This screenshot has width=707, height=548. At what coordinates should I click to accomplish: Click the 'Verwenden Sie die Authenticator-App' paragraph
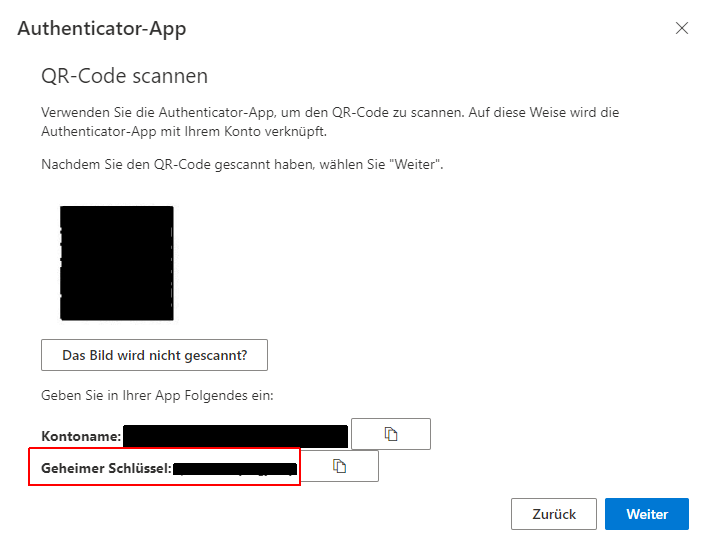[x=330, y=122]
